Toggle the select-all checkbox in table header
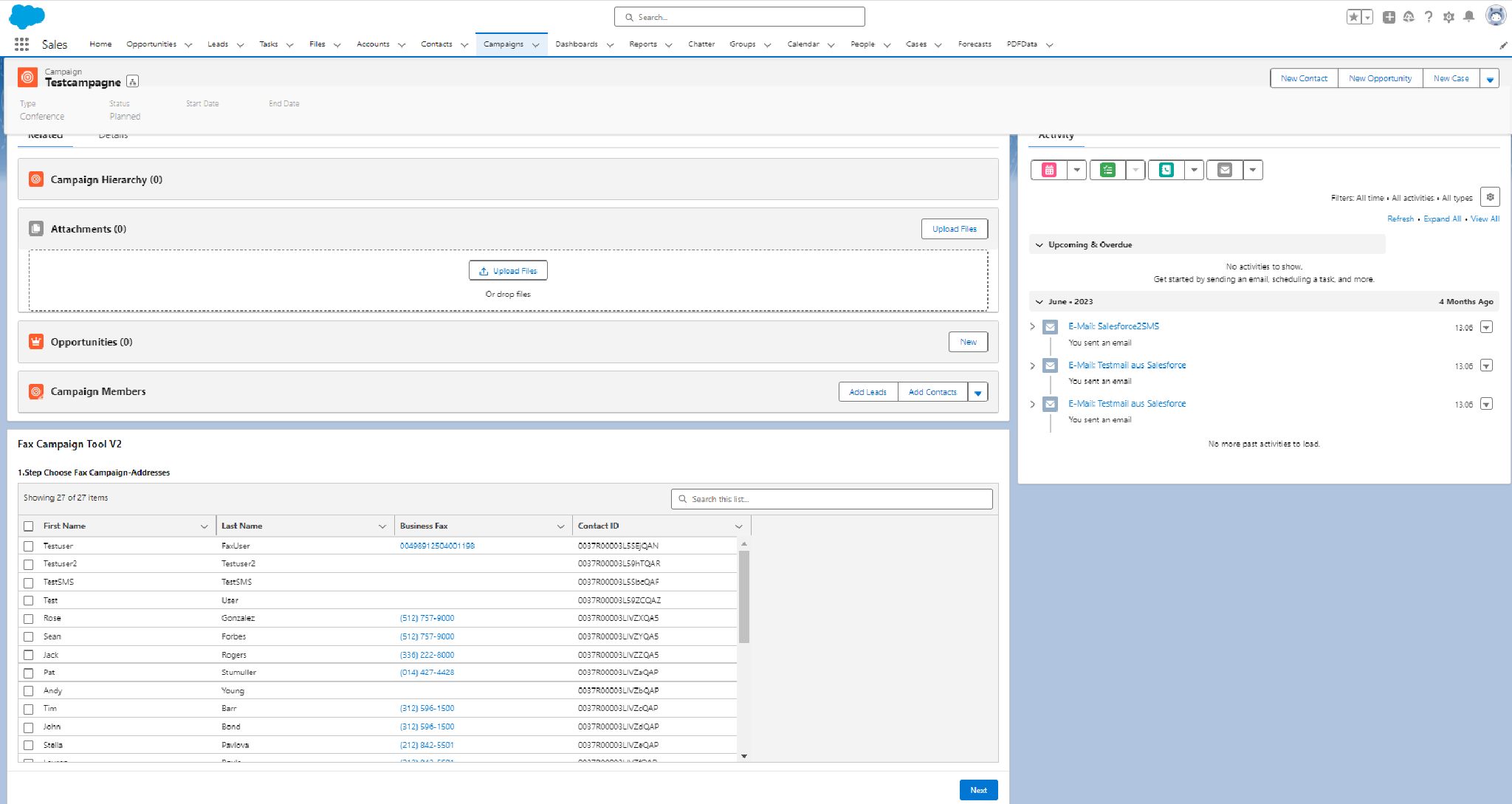 29,526
